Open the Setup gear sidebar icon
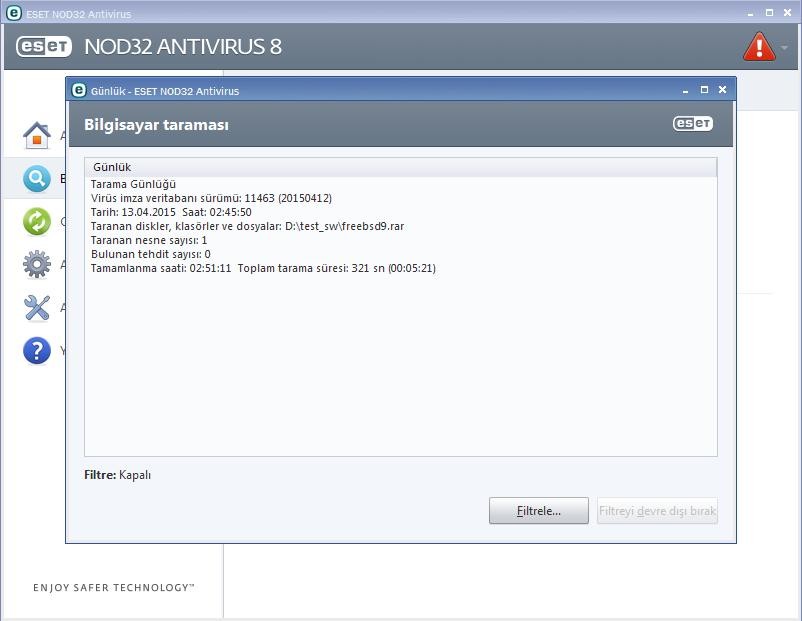The width and height of the screenshot is (802, 621). coord(37,264)
